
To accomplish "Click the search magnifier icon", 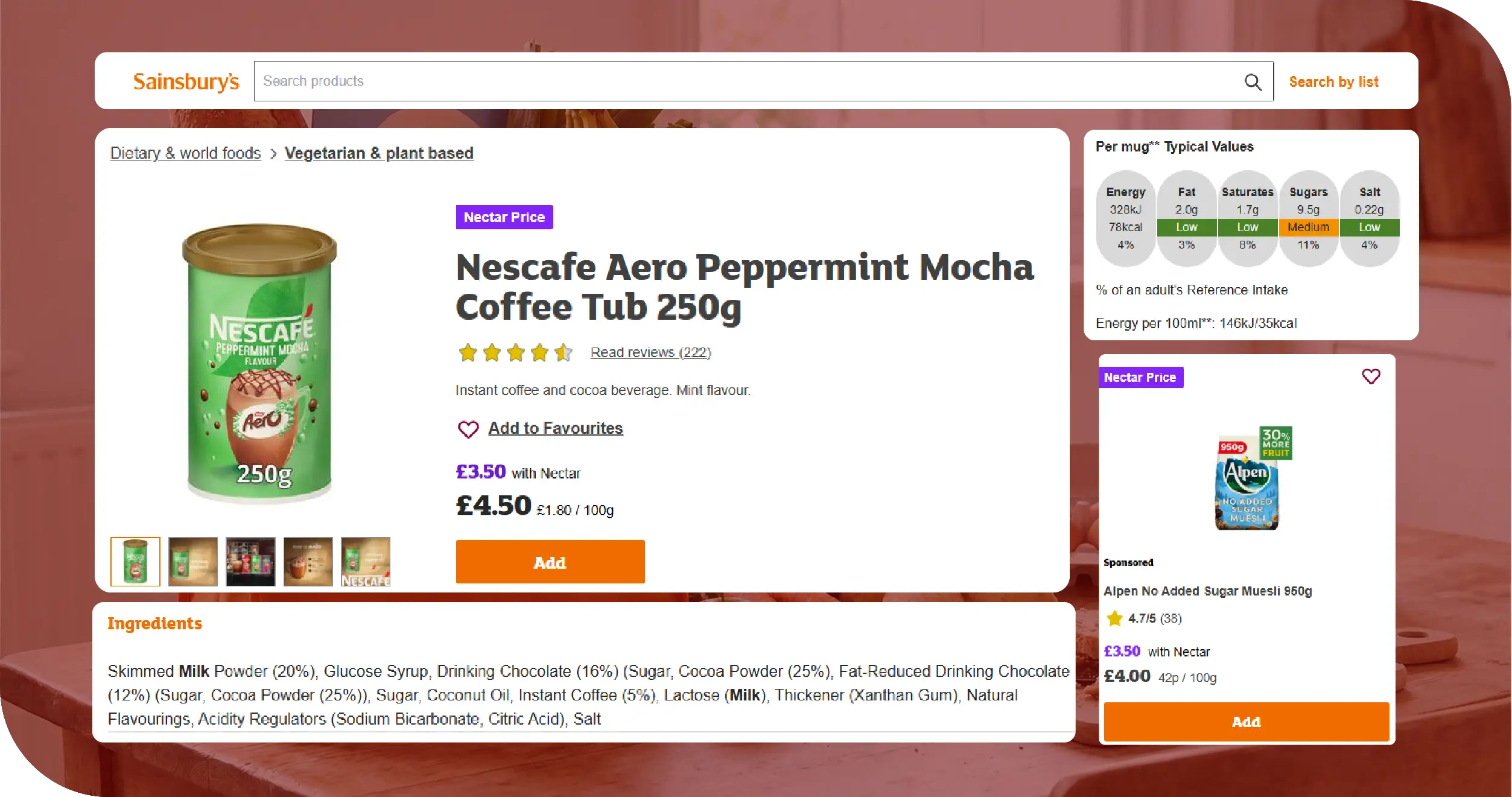I will pyautogui.click(x=1253, y=81).
